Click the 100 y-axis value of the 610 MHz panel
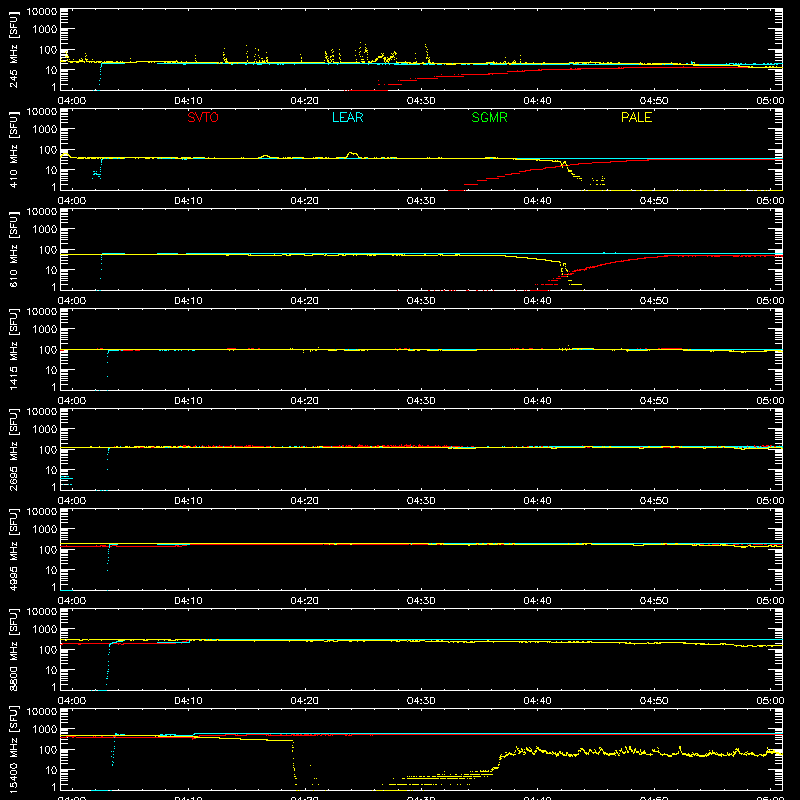 point(48,250)
